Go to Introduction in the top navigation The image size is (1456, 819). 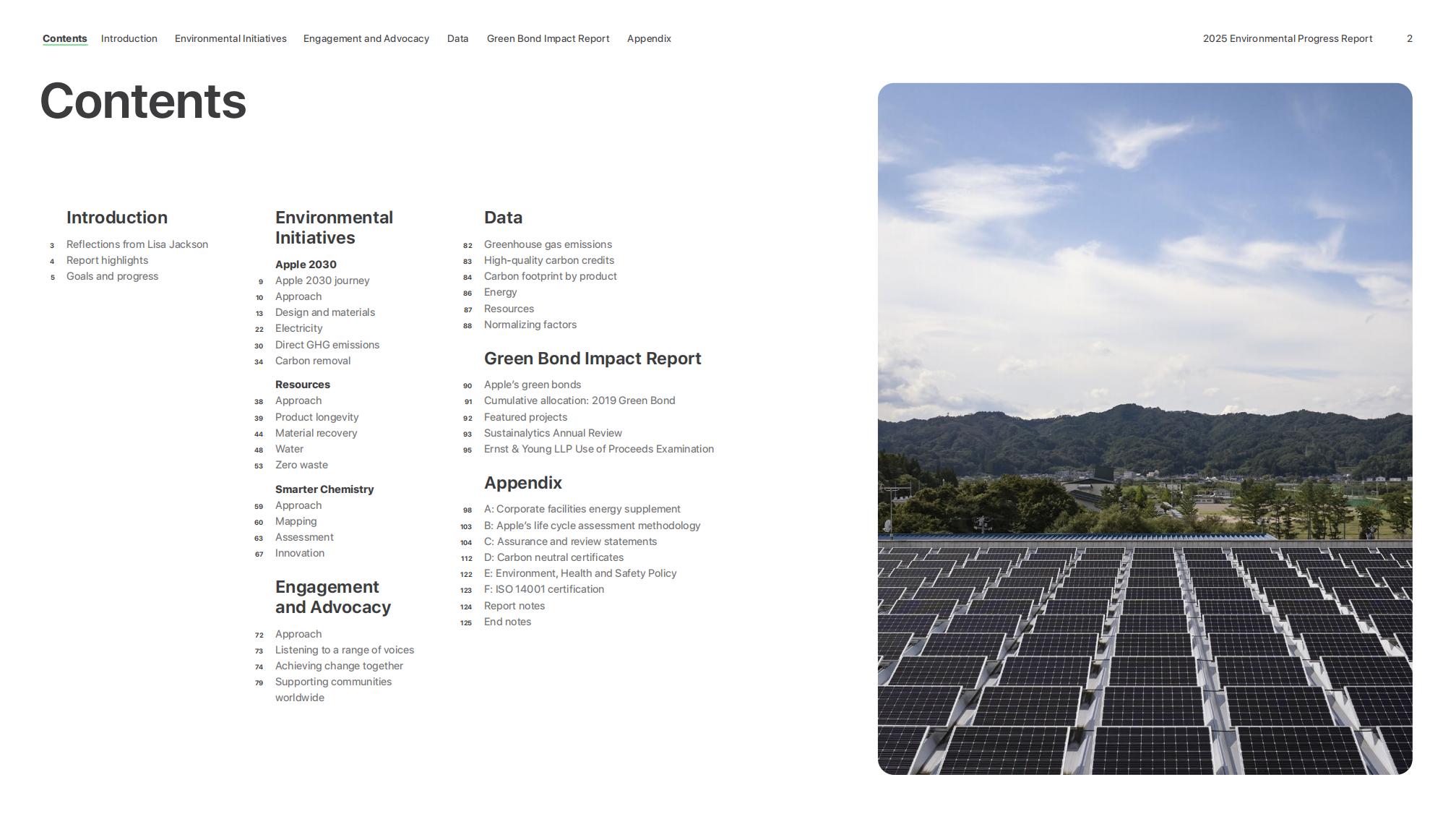click(x=129, y=38)
